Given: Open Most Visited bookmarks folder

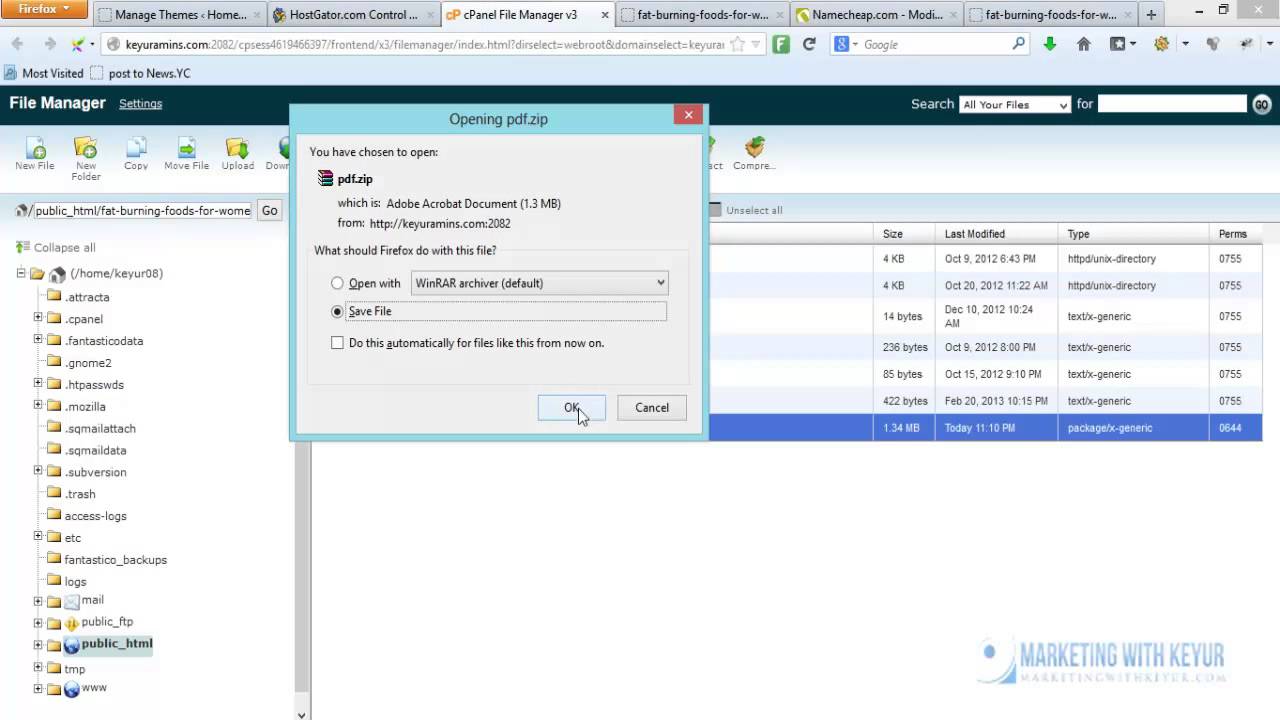Looking at the screenshot, I should tap(44, 73).
